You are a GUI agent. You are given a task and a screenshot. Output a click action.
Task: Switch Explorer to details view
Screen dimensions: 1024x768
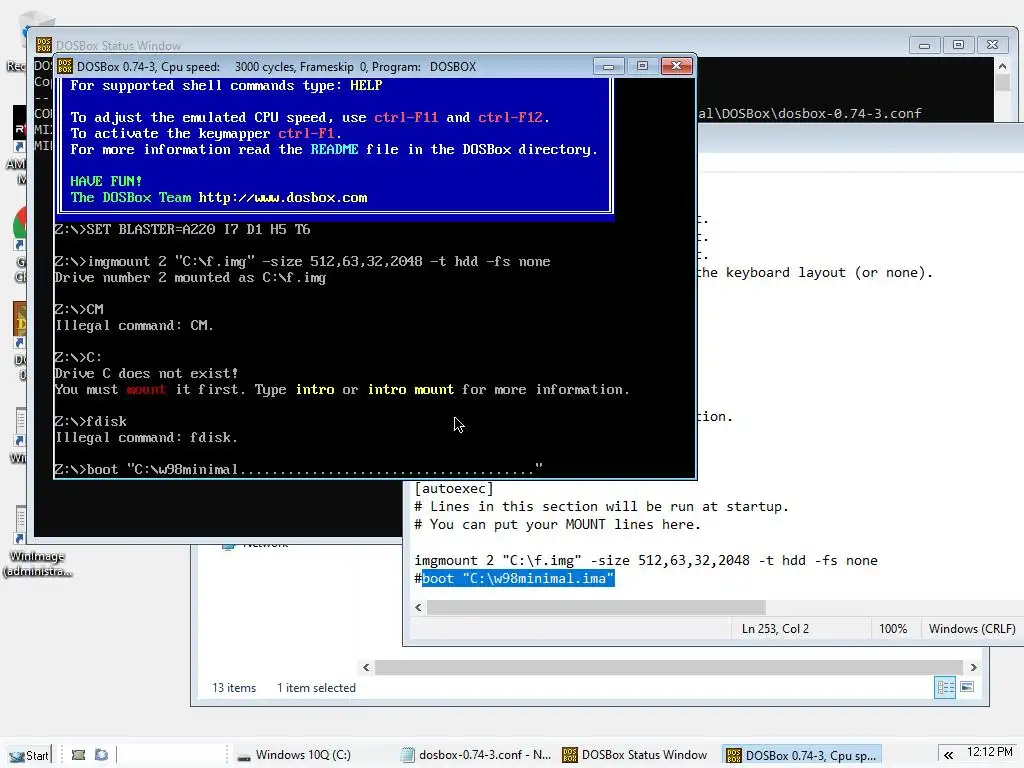click(x=945, y=687)
